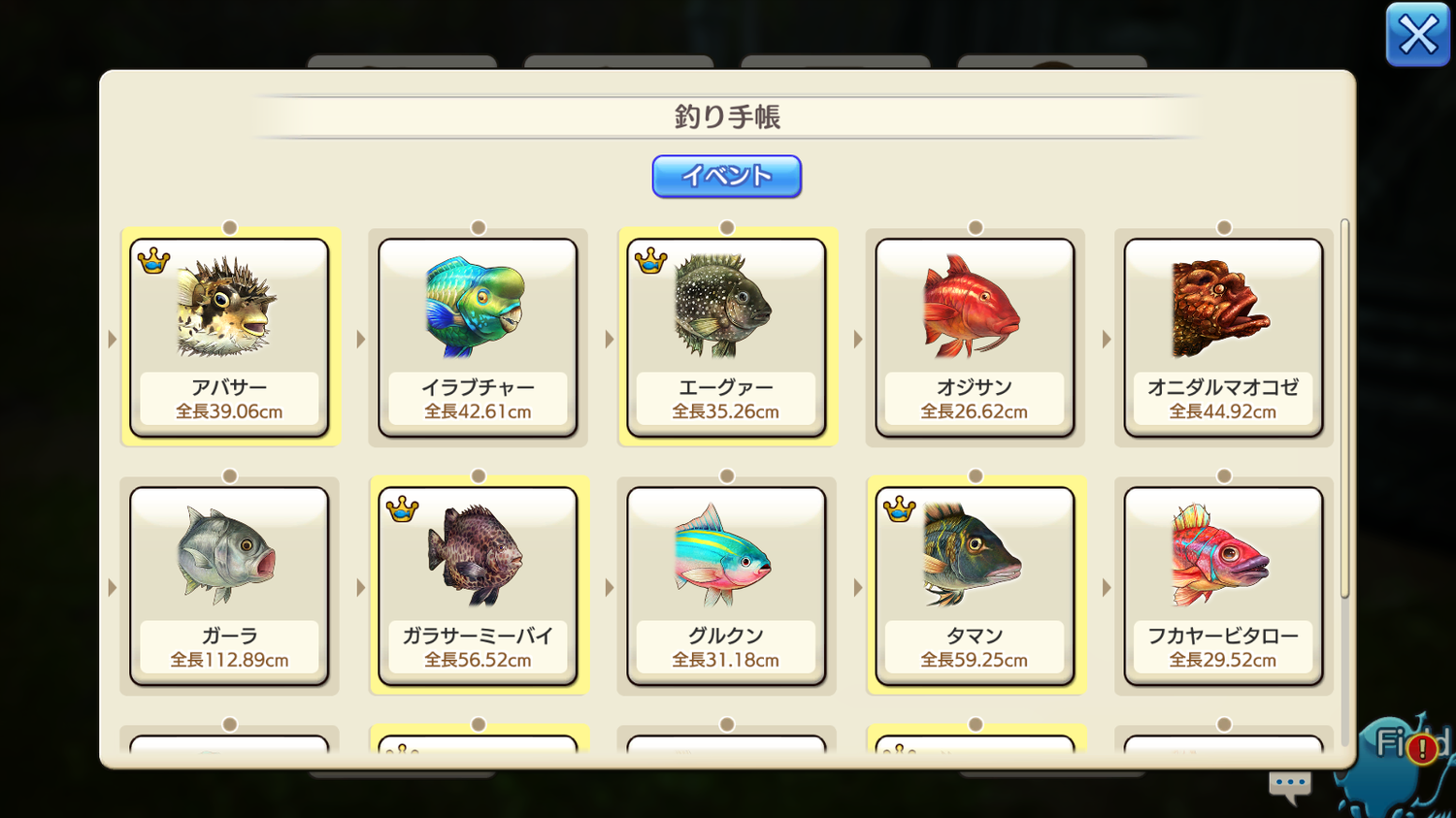Image resolution: width=1456 pixels, height=818 pixels.
Task: Click the arrow left of アバサー card
Action: click(113, 340)
